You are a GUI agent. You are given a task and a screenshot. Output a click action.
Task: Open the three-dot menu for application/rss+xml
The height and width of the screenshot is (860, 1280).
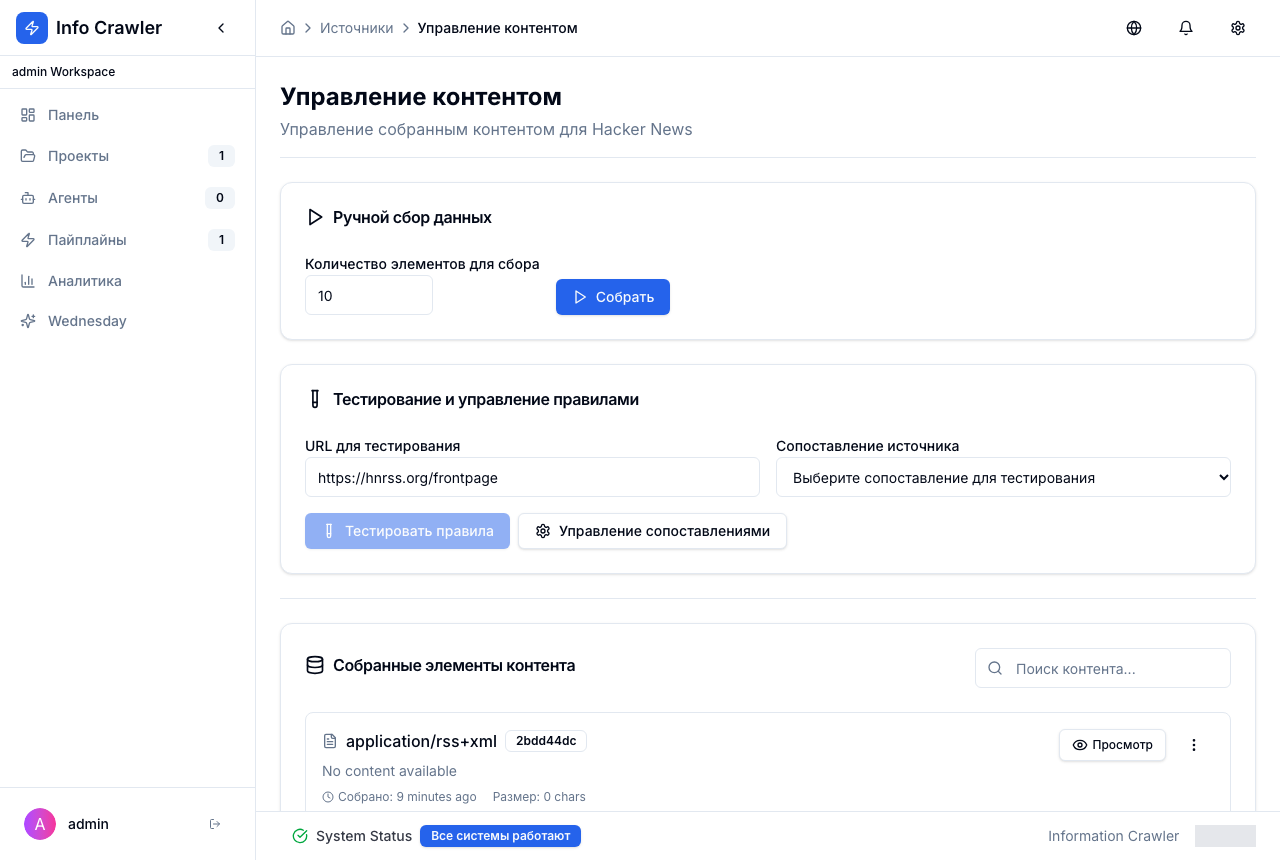[x=1194, y=745]
